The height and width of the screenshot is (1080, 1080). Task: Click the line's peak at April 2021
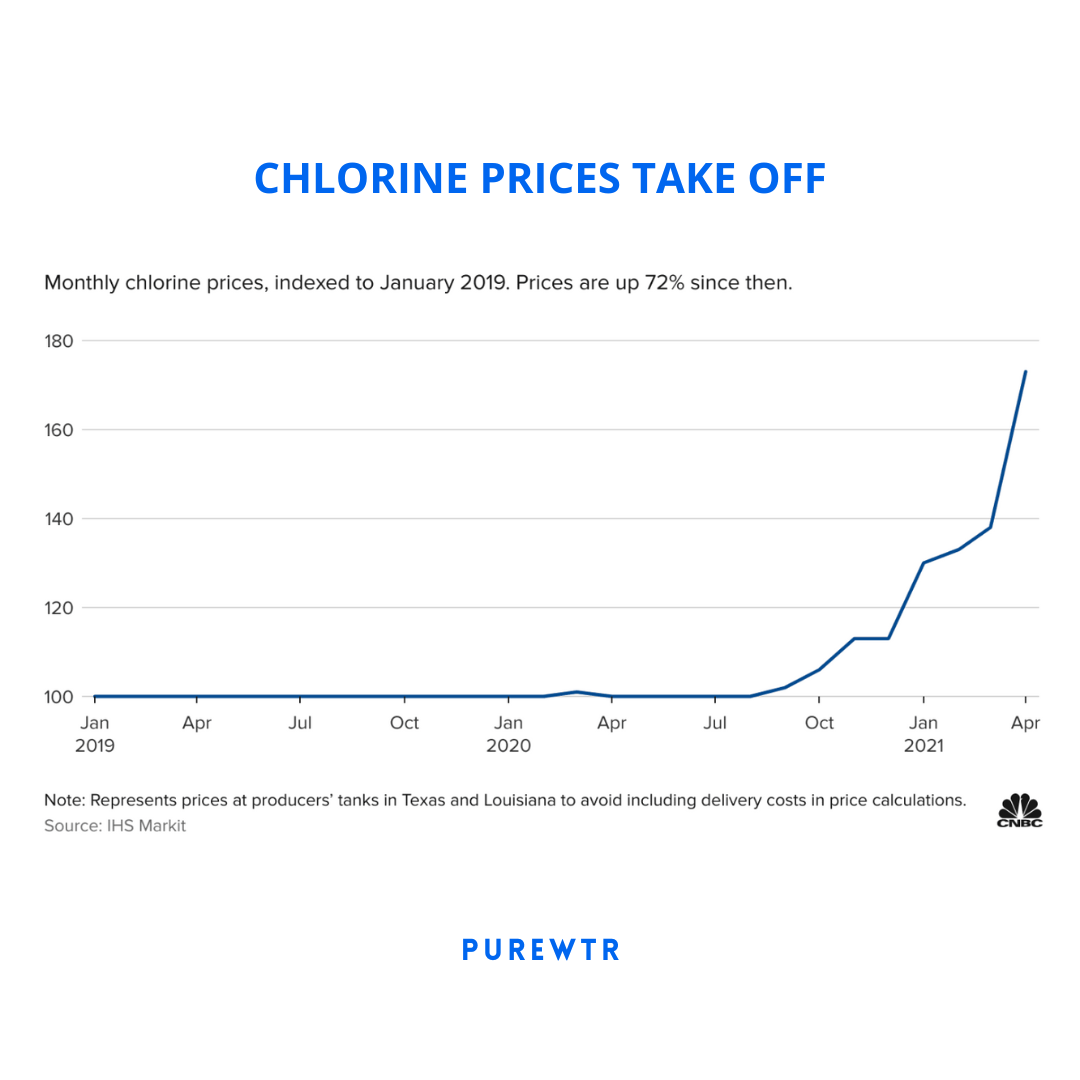[1025, 372]
